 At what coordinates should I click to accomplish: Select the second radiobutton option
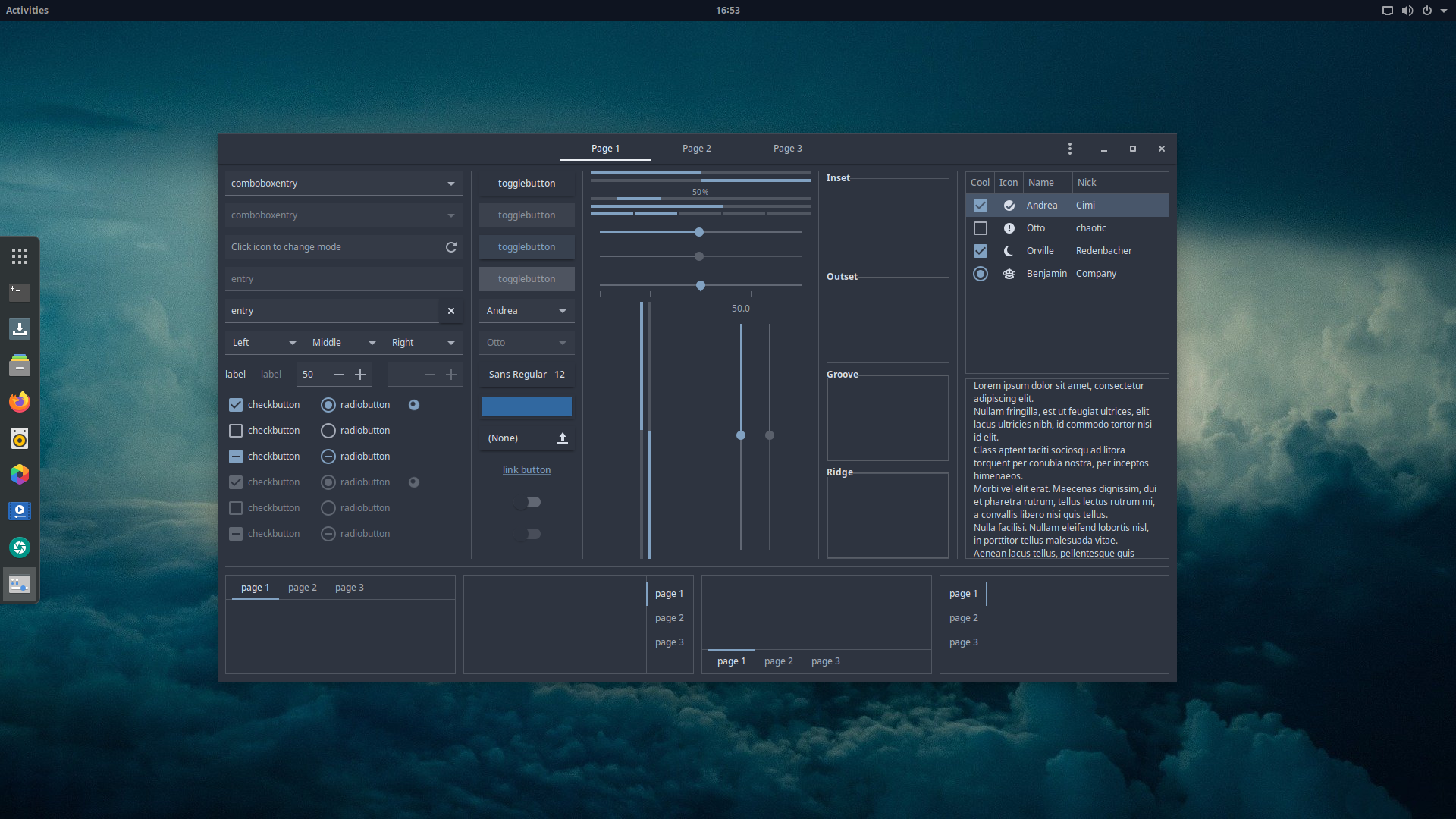[328, 431]
